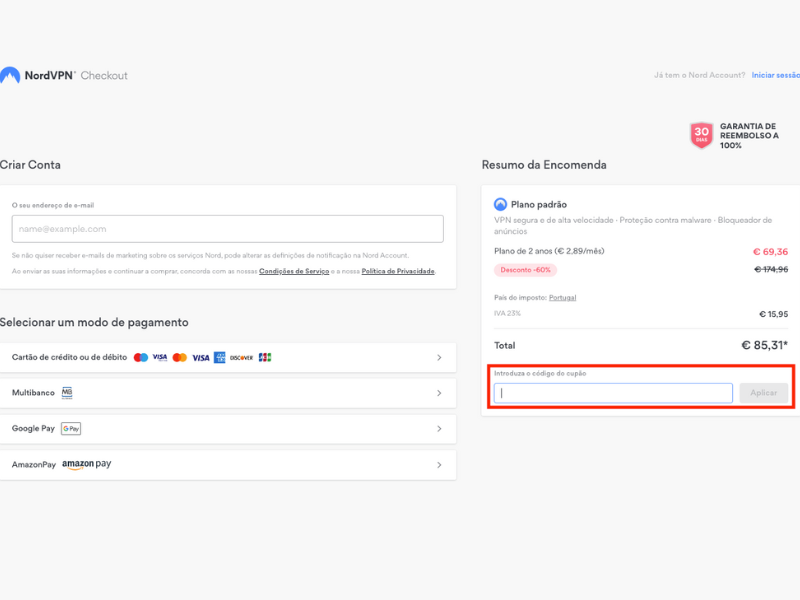Expand the Multibanco payment option
Image resolution: width=800 pixels, height=600 pixels.
228,393
